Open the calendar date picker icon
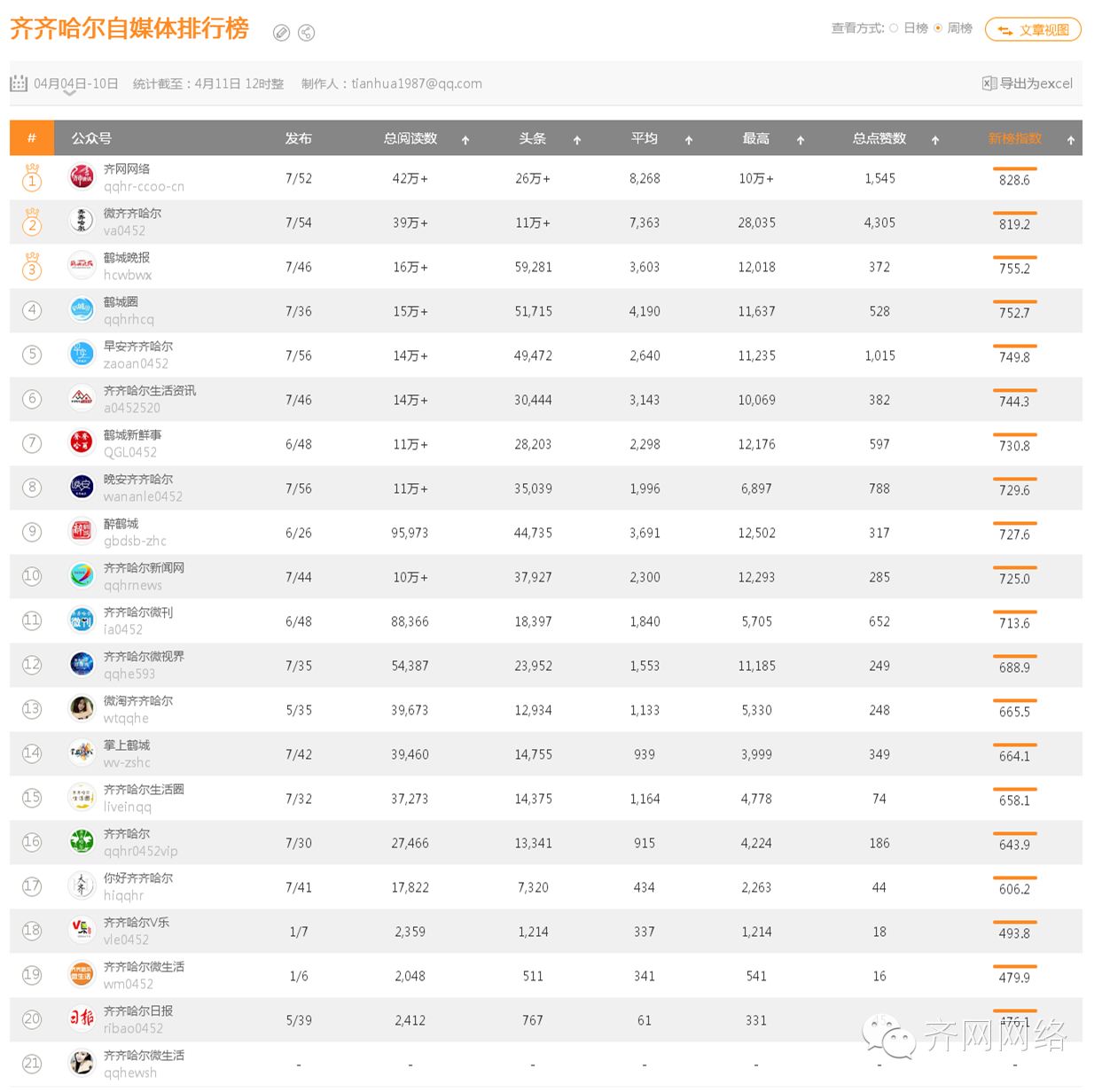 click(x=19, y=83)
